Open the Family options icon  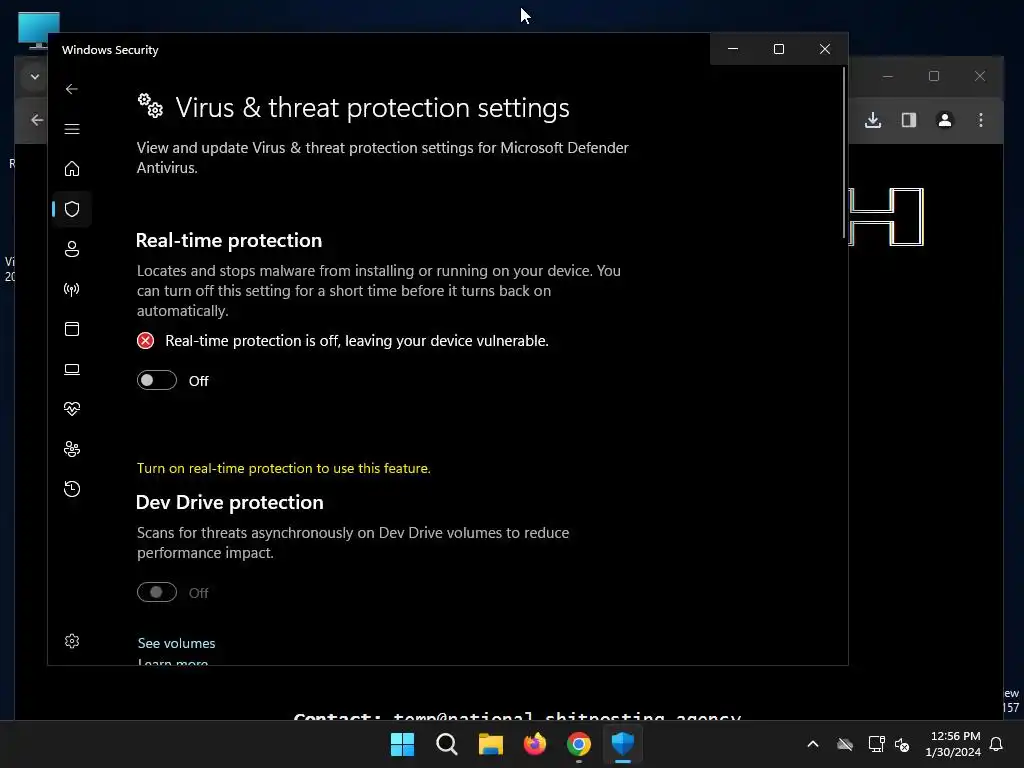[x=72, y=449]
